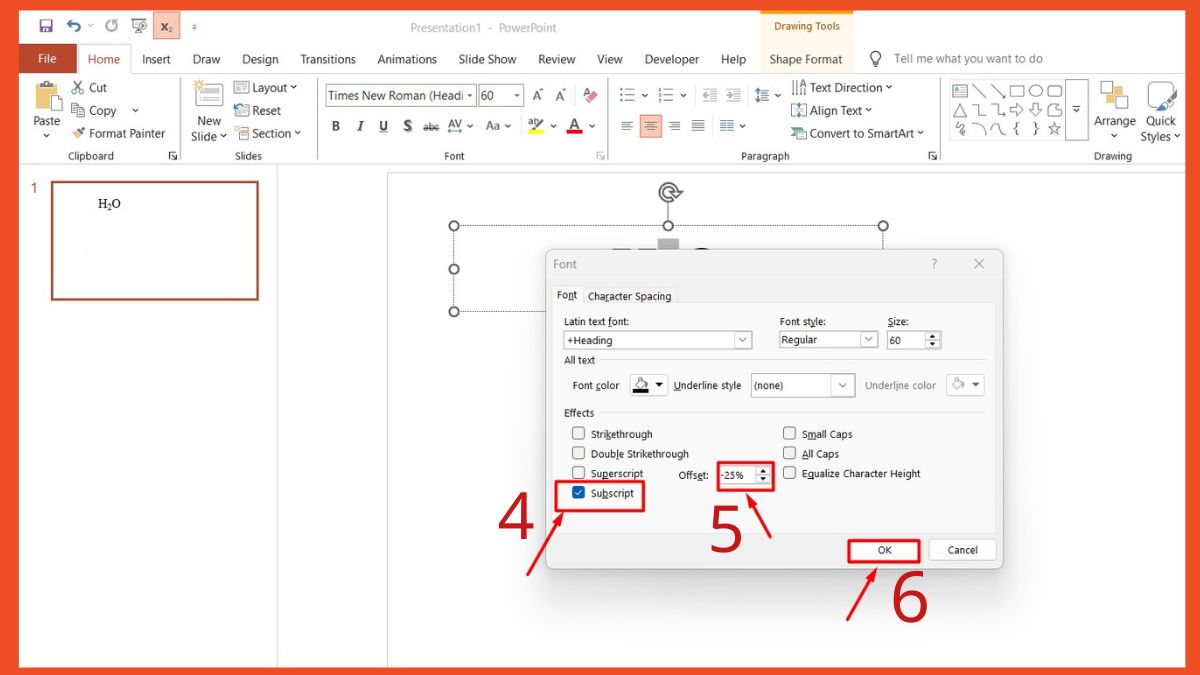Viewport: 1200px width, 675px height.
Task: Click OK in the Font dialog
Action: tap(884, 550)
